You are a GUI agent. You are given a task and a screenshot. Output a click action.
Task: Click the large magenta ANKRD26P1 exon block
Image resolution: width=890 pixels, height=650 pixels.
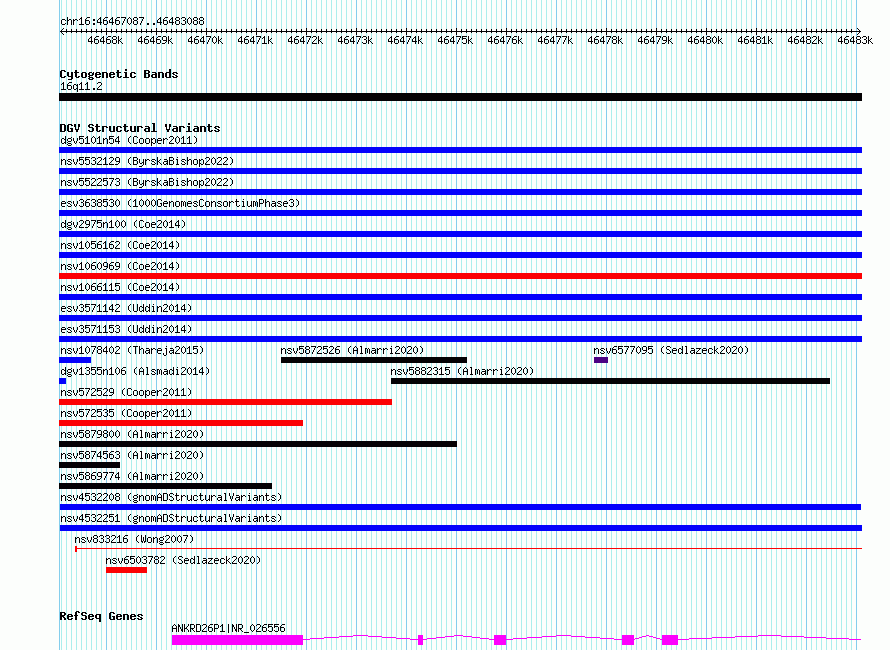point(237,640)
